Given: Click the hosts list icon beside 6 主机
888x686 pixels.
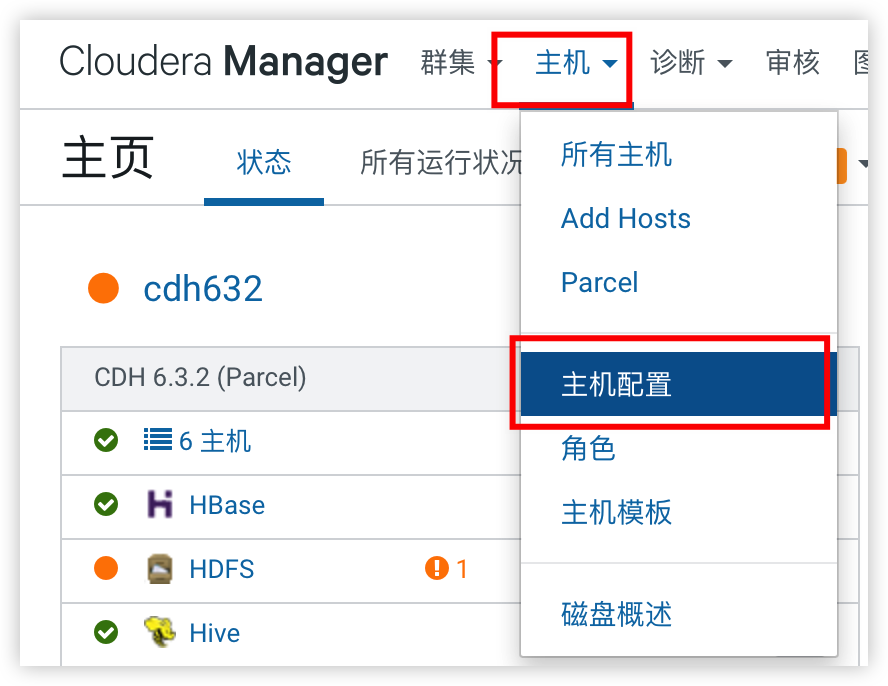Looking at the screenshot, I should 158,440.
